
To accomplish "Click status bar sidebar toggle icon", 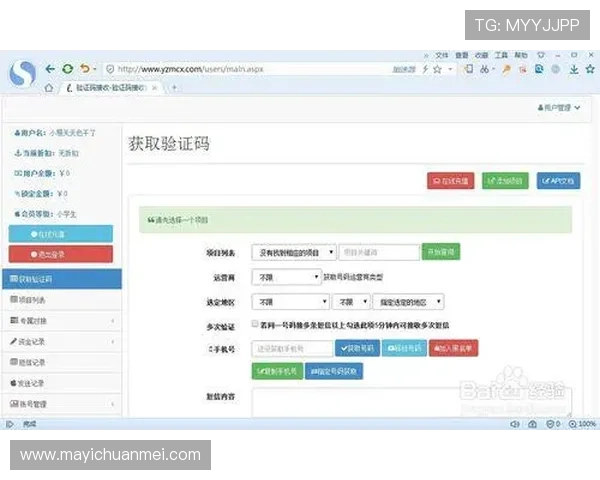I will [x=10, y=424].
